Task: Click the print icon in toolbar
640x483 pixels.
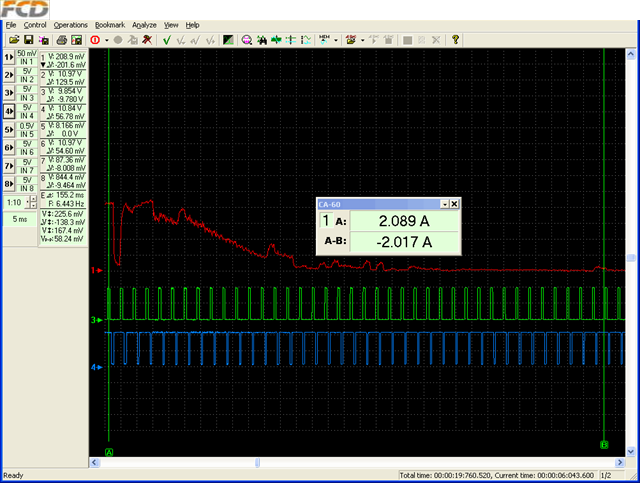Action: (x=61, y=40)
